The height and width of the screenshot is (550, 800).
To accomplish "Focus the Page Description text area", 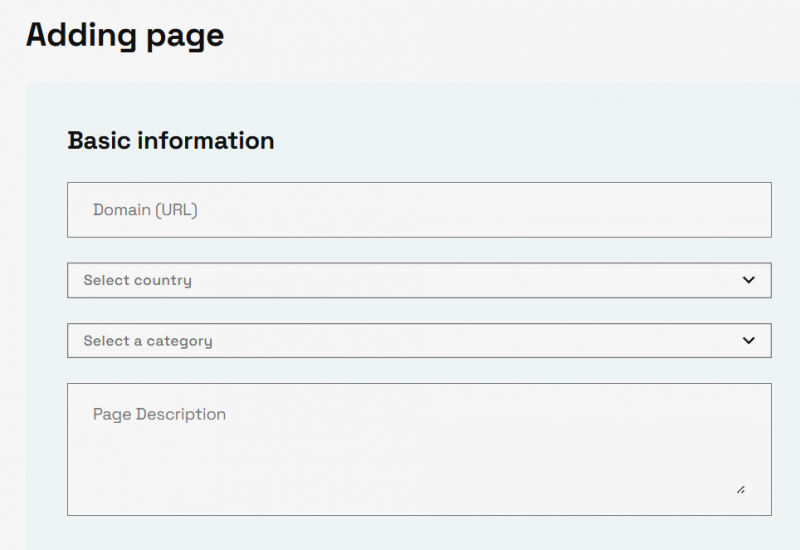I will pos(419,450).
